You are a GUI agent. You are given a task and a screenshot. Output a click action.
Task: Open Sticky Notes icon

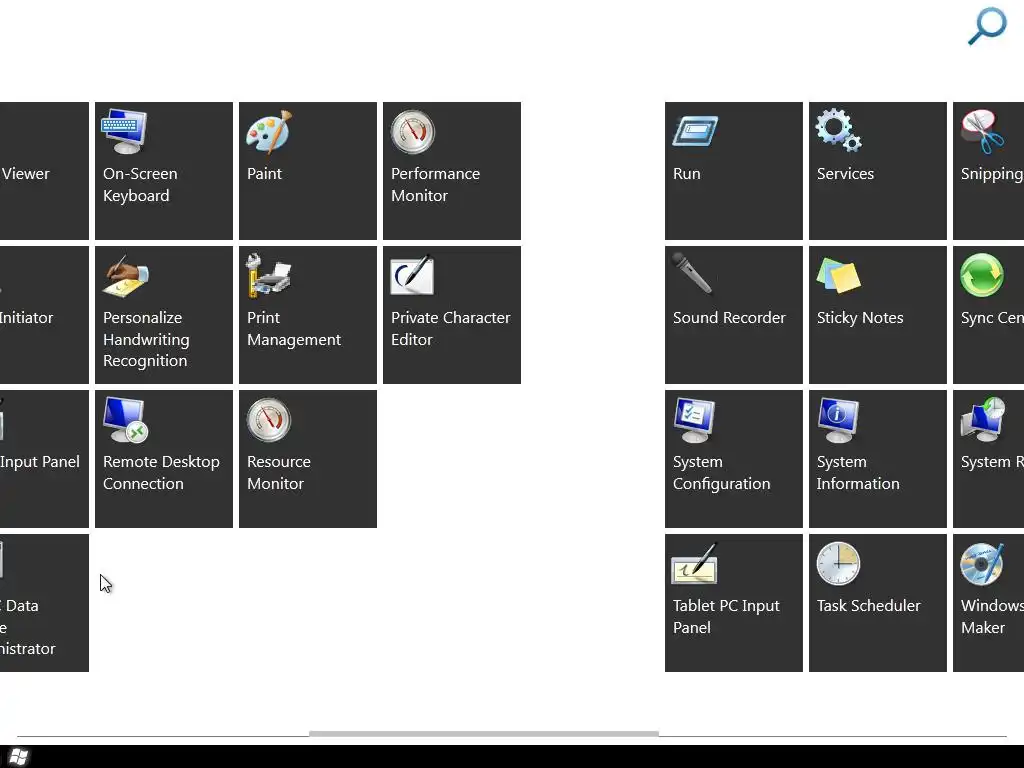(x=839, y=276)
